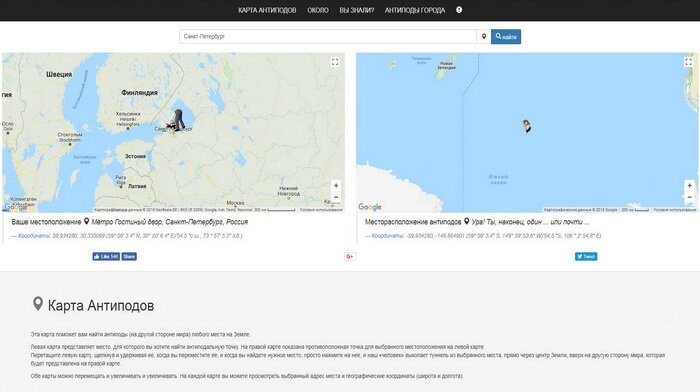Open the ОКОЛО menu item
This screenshot has height=392, width=700.
pyautogui.click(x=318, y=10)
